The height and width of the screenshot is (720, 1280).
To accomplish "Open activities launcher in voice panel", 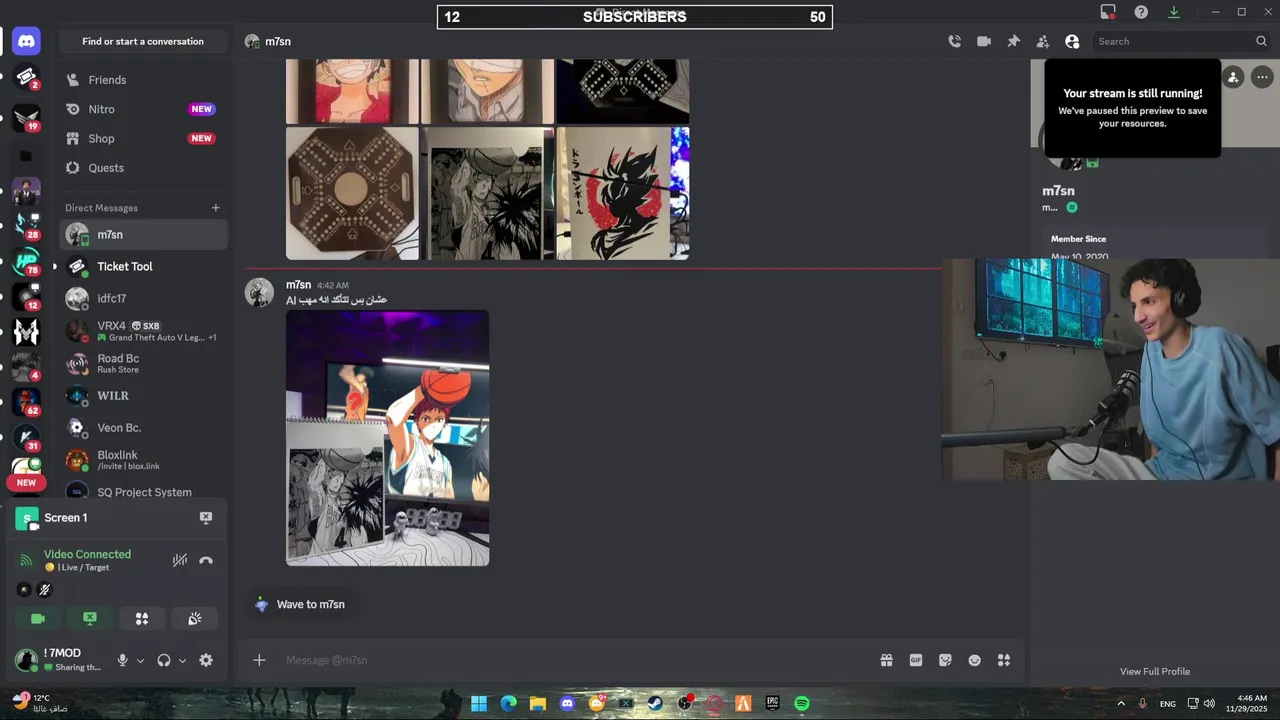I will (142, 619).
